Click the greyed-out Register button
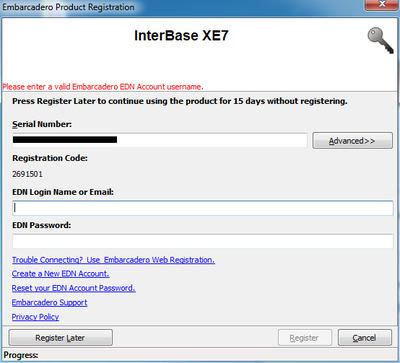The image size is (400, 363). (305, 338)
